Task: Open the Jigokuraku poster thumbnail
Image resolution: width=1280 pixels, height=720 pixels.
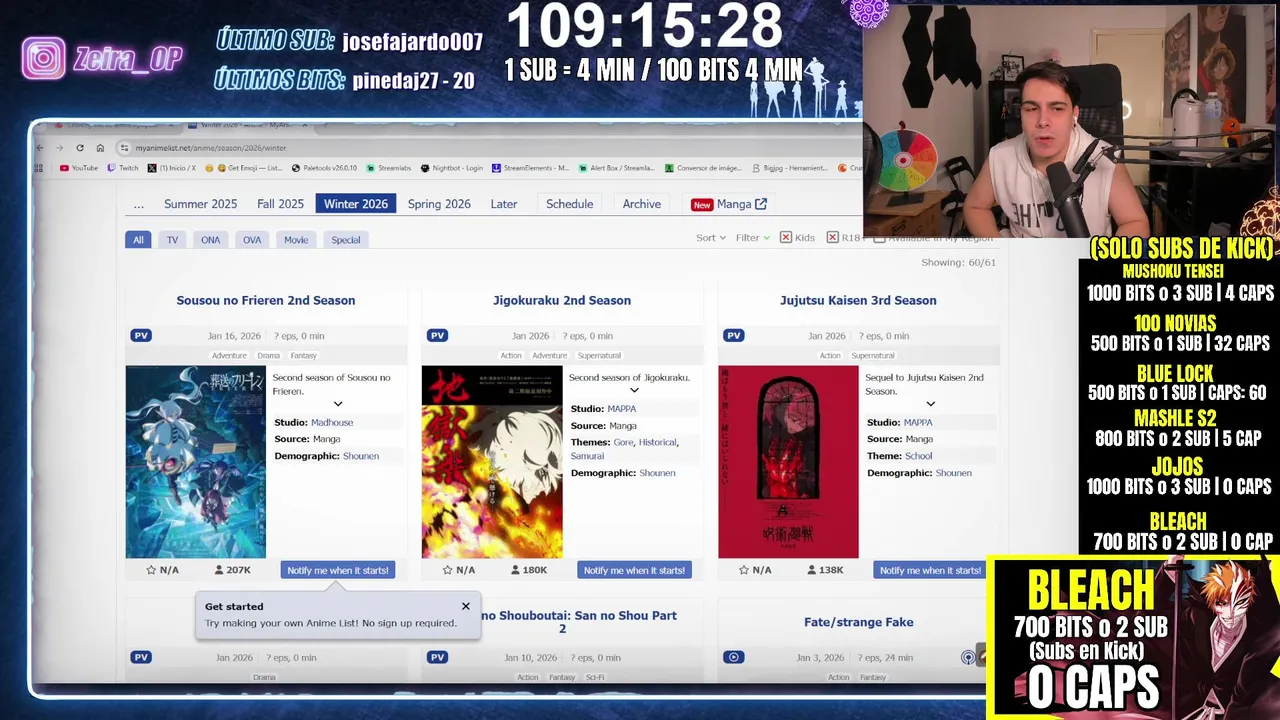Action: click(492, 462)
